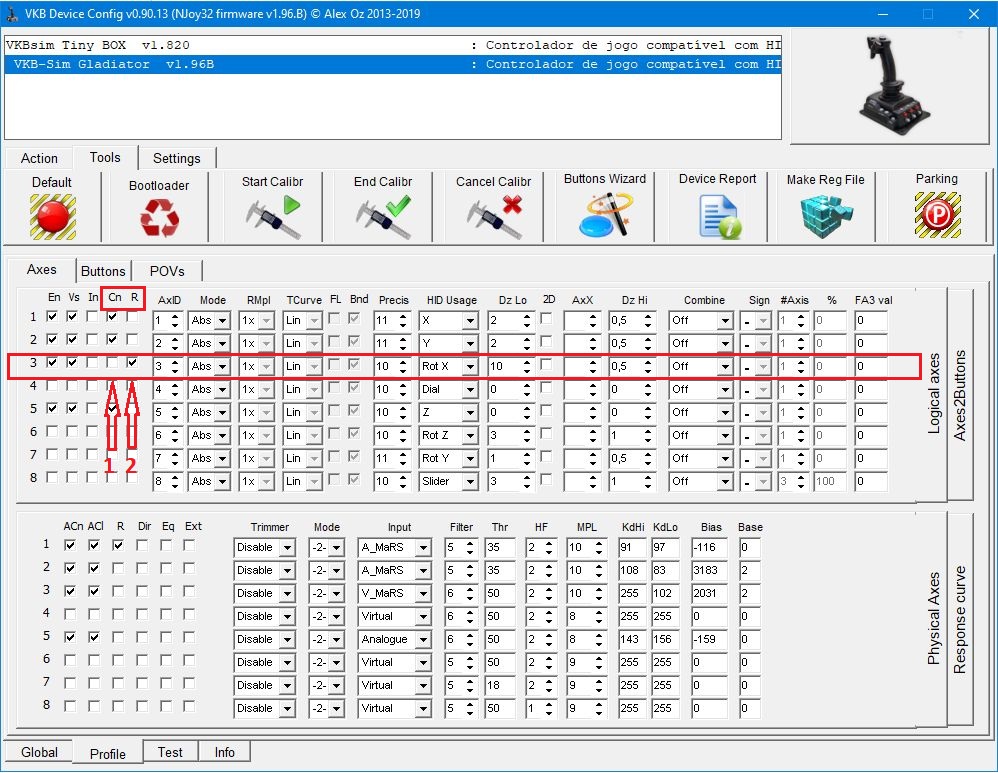Screen dimensions: 998x773
Task: Click FA3 val field for logical axis 1
Action: (x=871, y=320)
